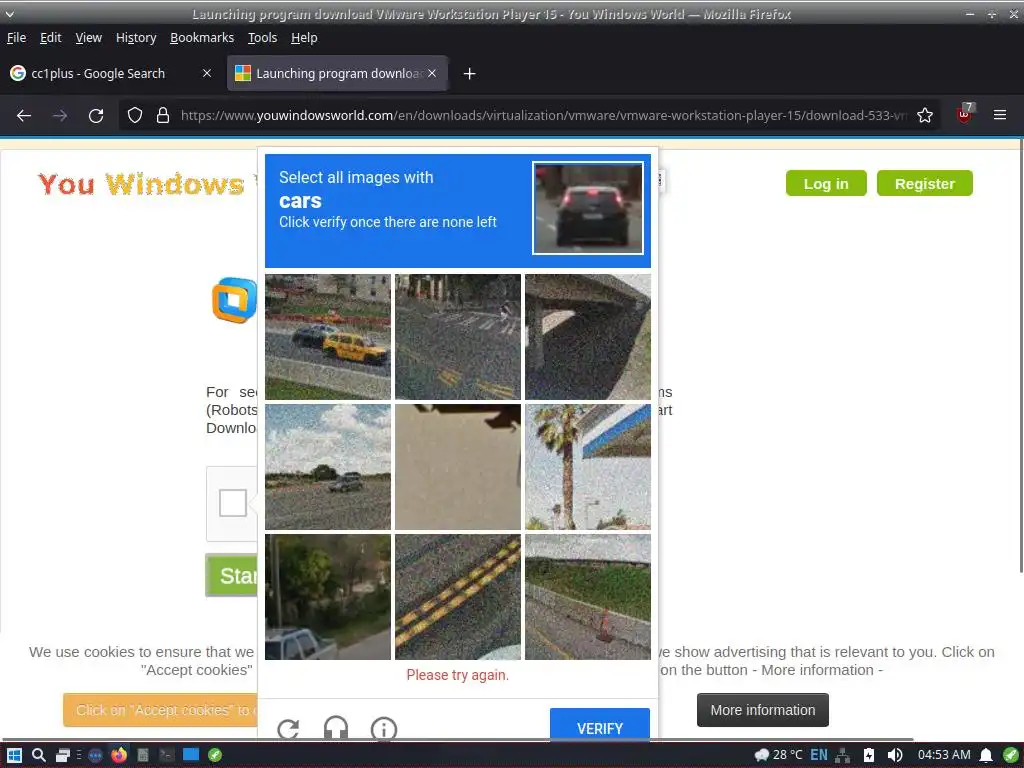Click the VMware Player logo icon
The height and width of the screenshot is (768, 1024).
[x=234, y=300]
